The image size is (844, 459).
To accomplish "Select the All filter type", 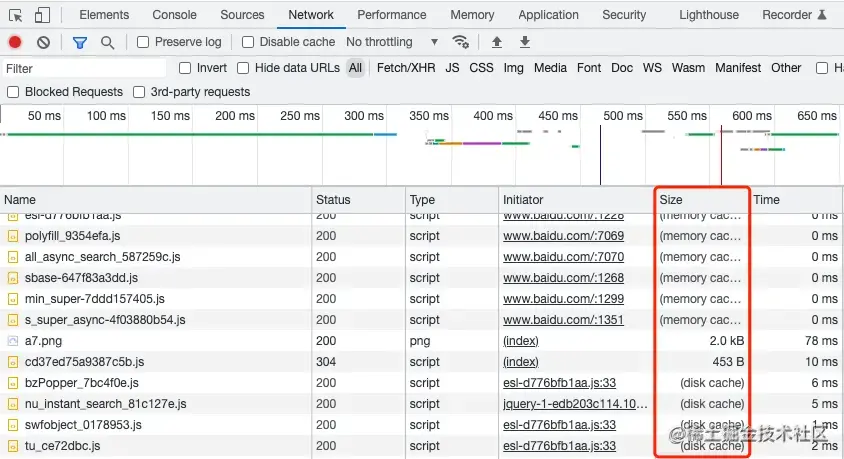I will [355, 68].
